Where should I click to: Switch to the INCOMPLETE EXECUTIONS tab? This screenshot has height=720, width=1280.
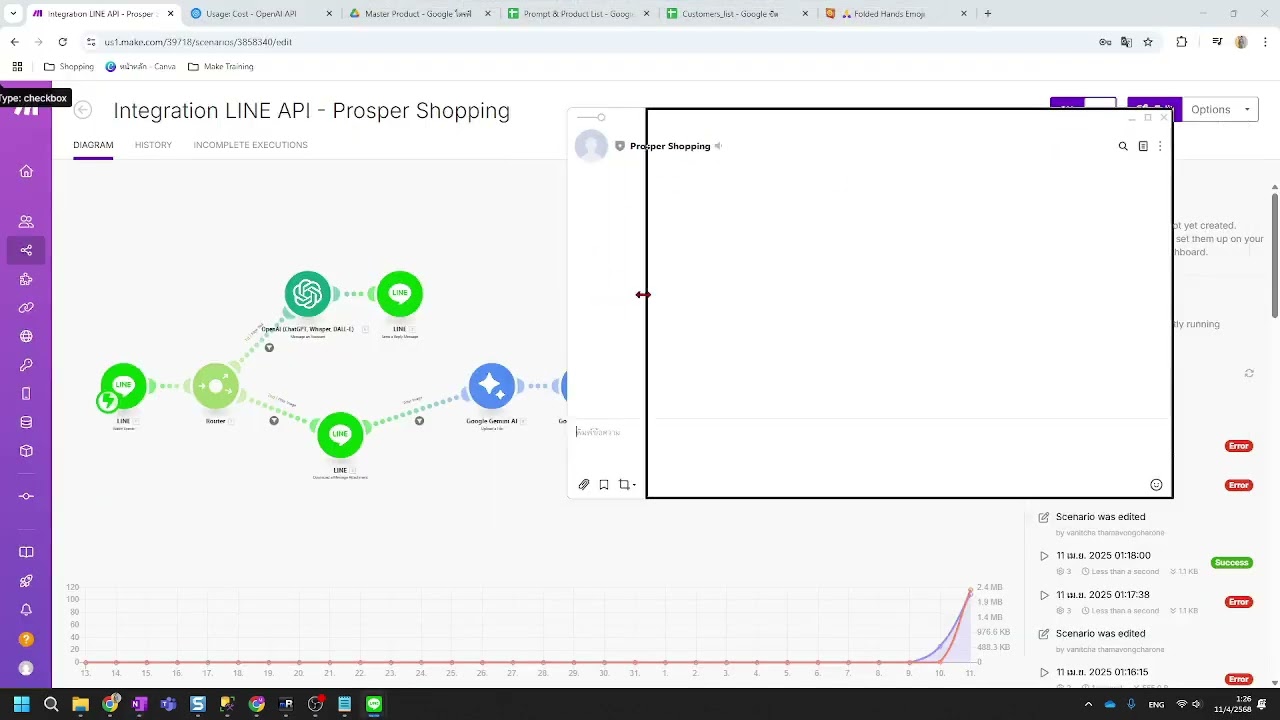pos(250,145)
